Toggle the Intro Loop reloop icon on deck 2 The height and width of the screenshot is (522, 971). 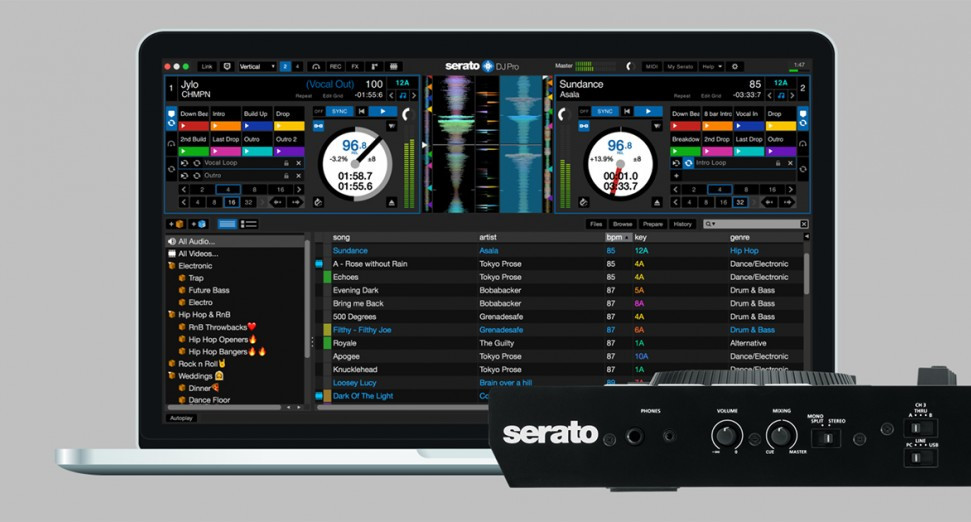point(688,163)
